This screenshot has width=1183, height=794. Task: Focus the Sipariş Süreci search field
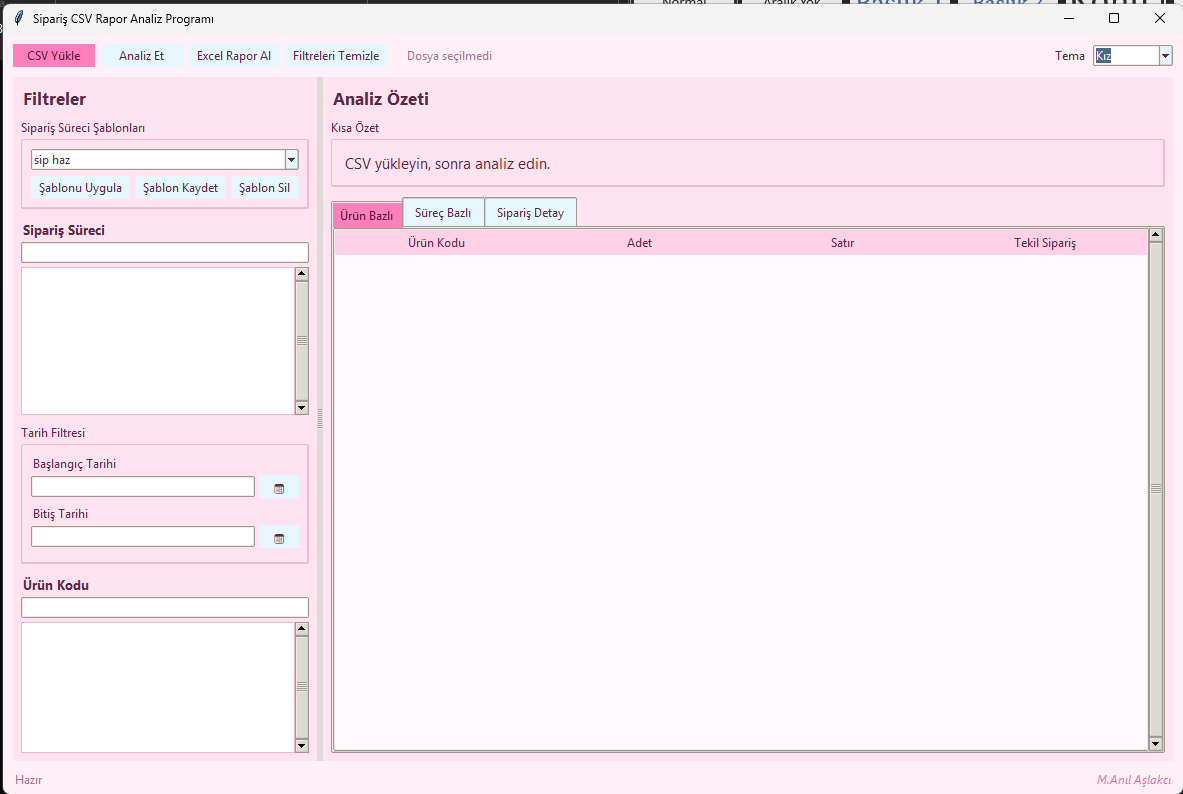[x=164, y=252]
